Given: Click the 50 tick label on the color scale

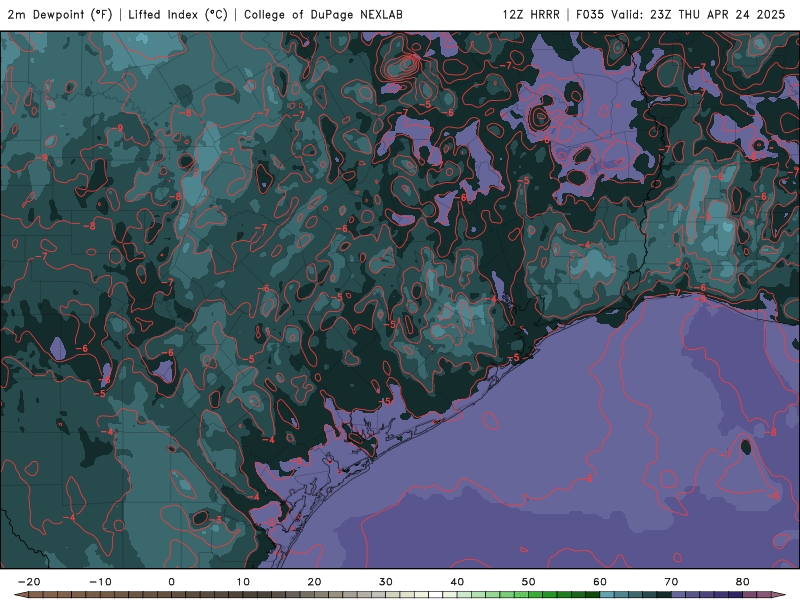Looking at the screenshot, I should click(x=529, y=582).
